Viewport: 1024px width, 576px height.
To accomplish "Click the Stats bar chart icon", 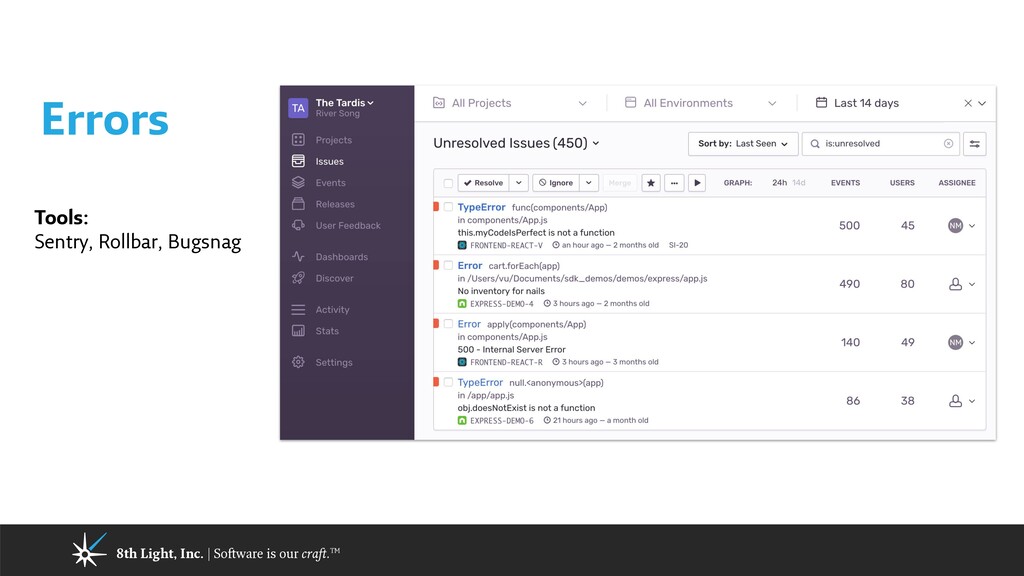I will click(x=298, y=331).
